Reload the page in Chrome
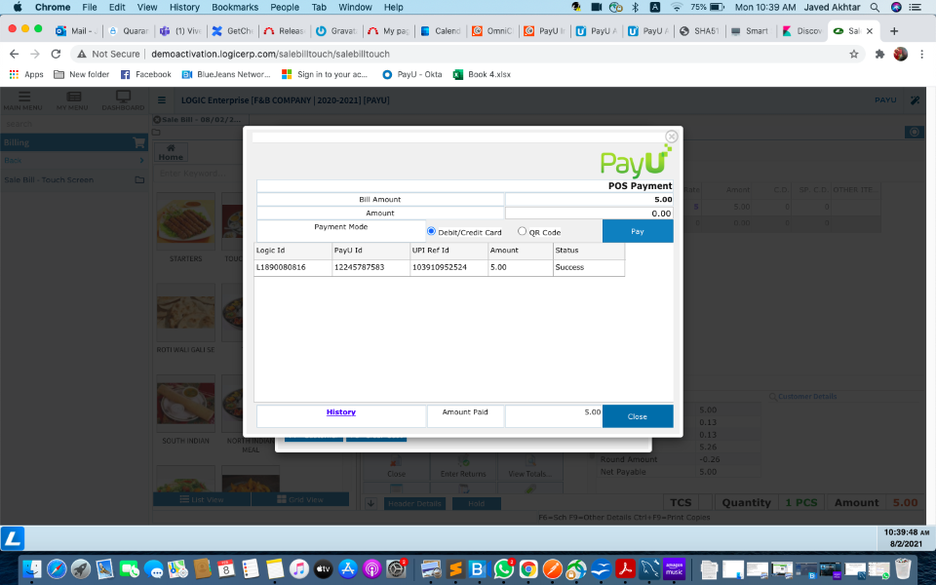The image size is (936, 585). 56,54
